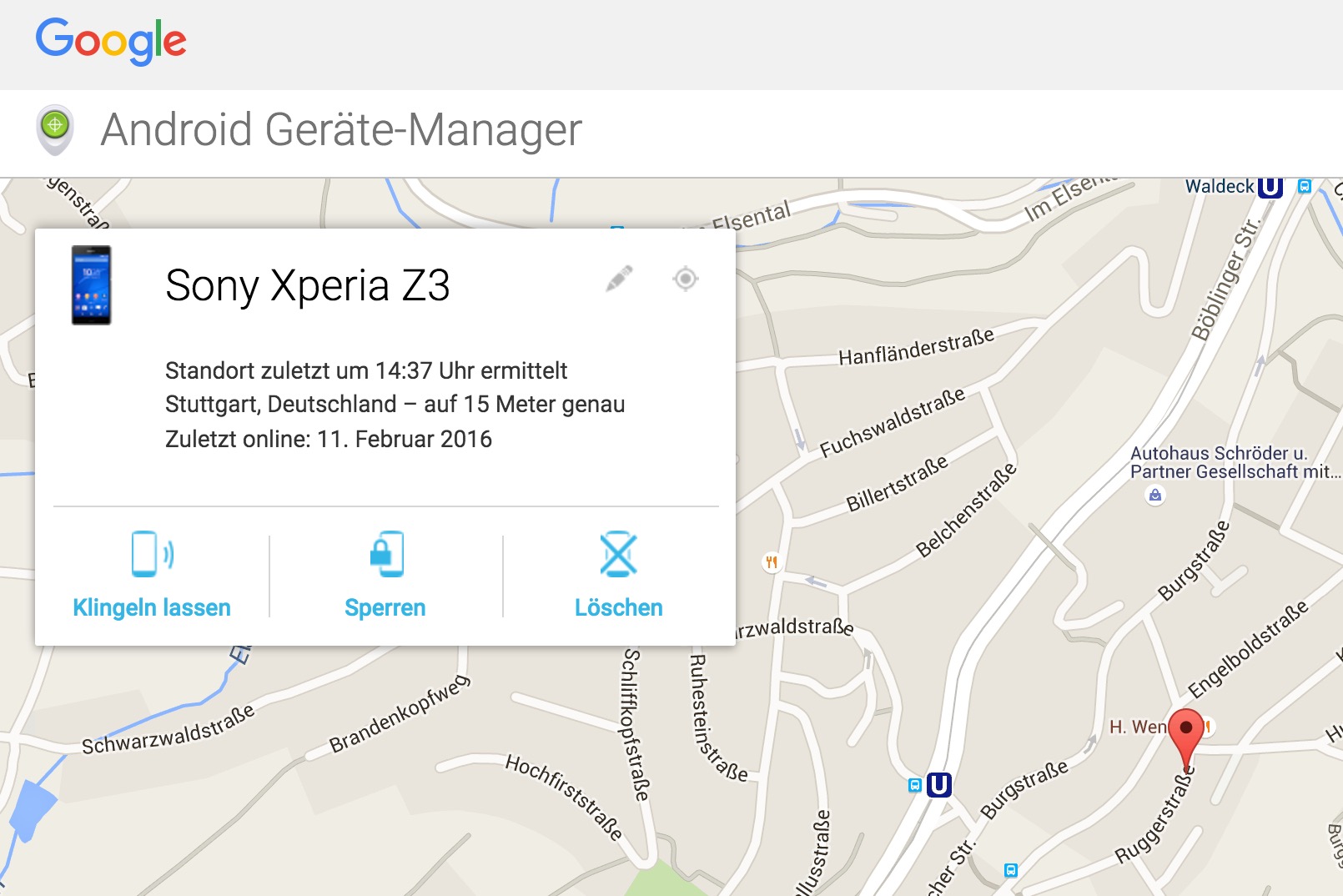The image size is (1343, 896).
Task: Click the red location pin on map
Action: point(1186,739)
